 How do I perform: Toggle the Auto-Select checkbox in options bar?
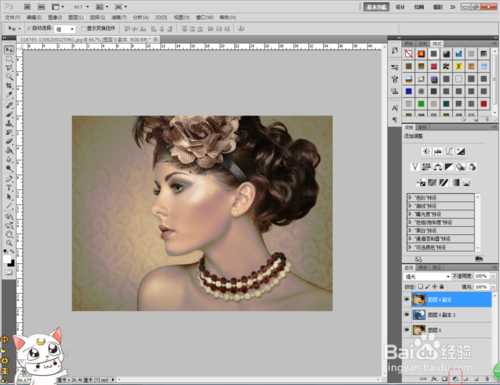click(x=29, y=28)
